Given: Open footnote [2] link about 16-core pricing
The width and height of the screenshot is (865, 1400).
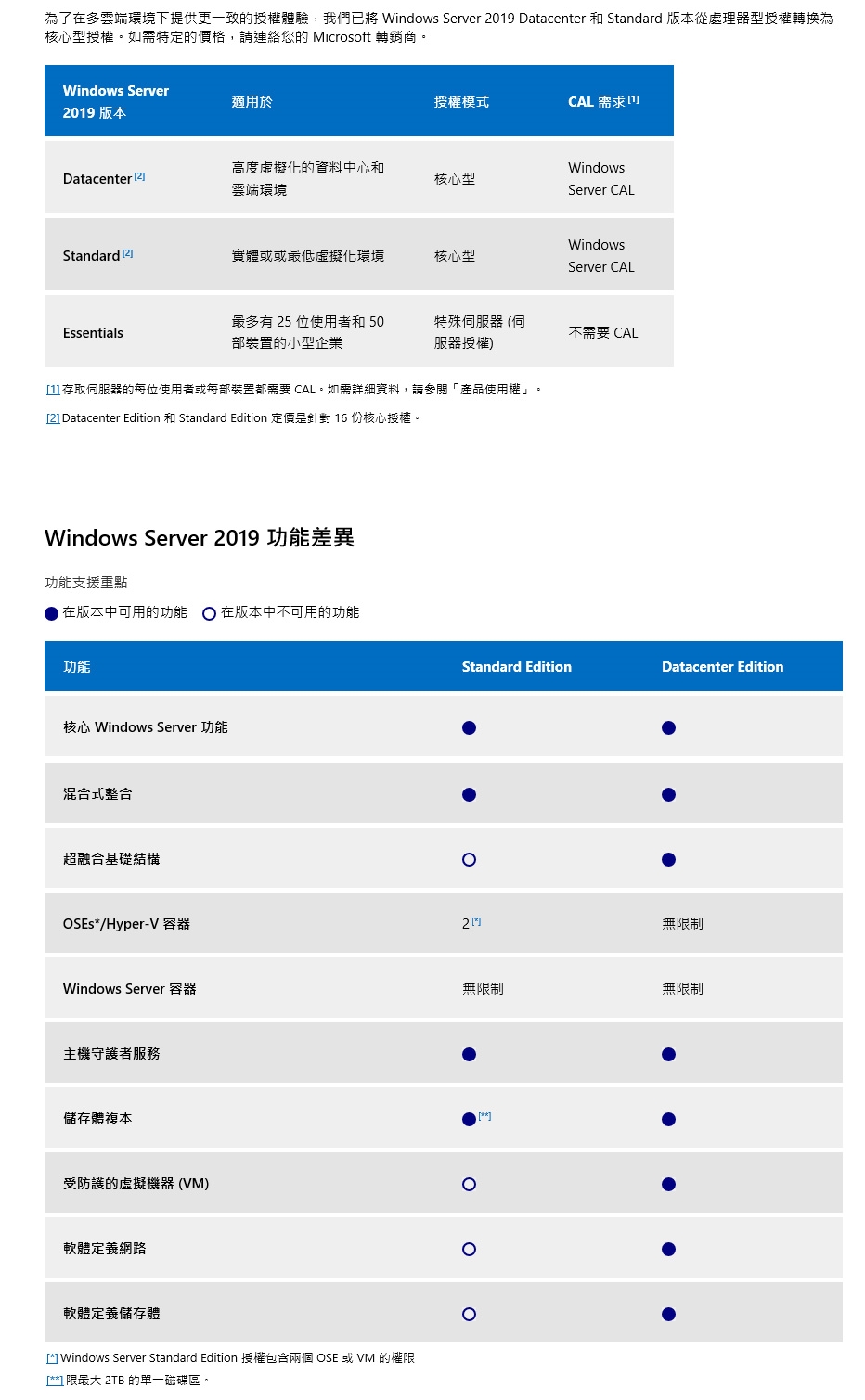Looking at the screenshot, I should 53,418.
